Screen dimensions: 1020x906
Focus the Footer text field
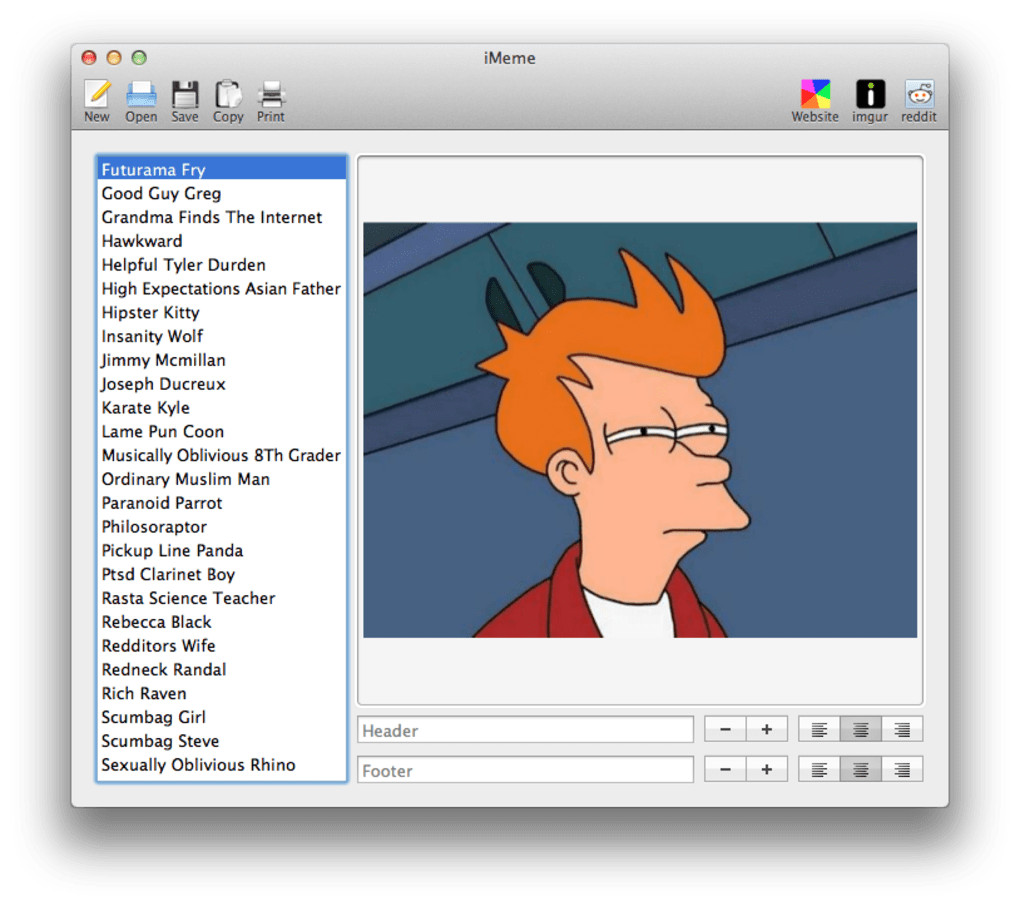tap(526, 769)
